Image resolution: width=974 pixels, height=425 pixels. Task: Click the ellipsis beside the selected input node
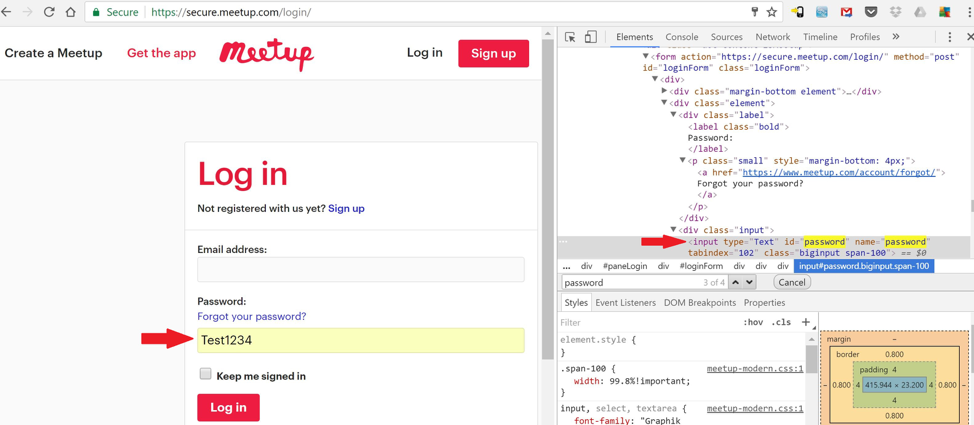pos(563,242)
